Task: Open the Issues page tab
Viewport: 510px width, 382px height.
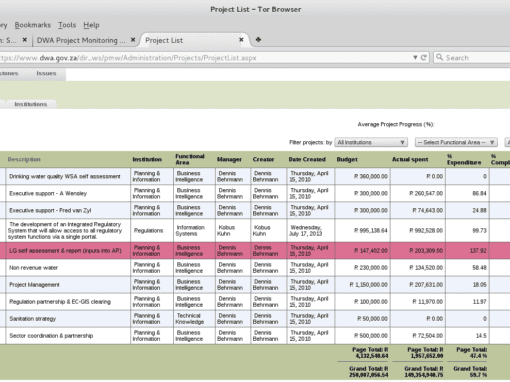Action: [x=46, y=73]
